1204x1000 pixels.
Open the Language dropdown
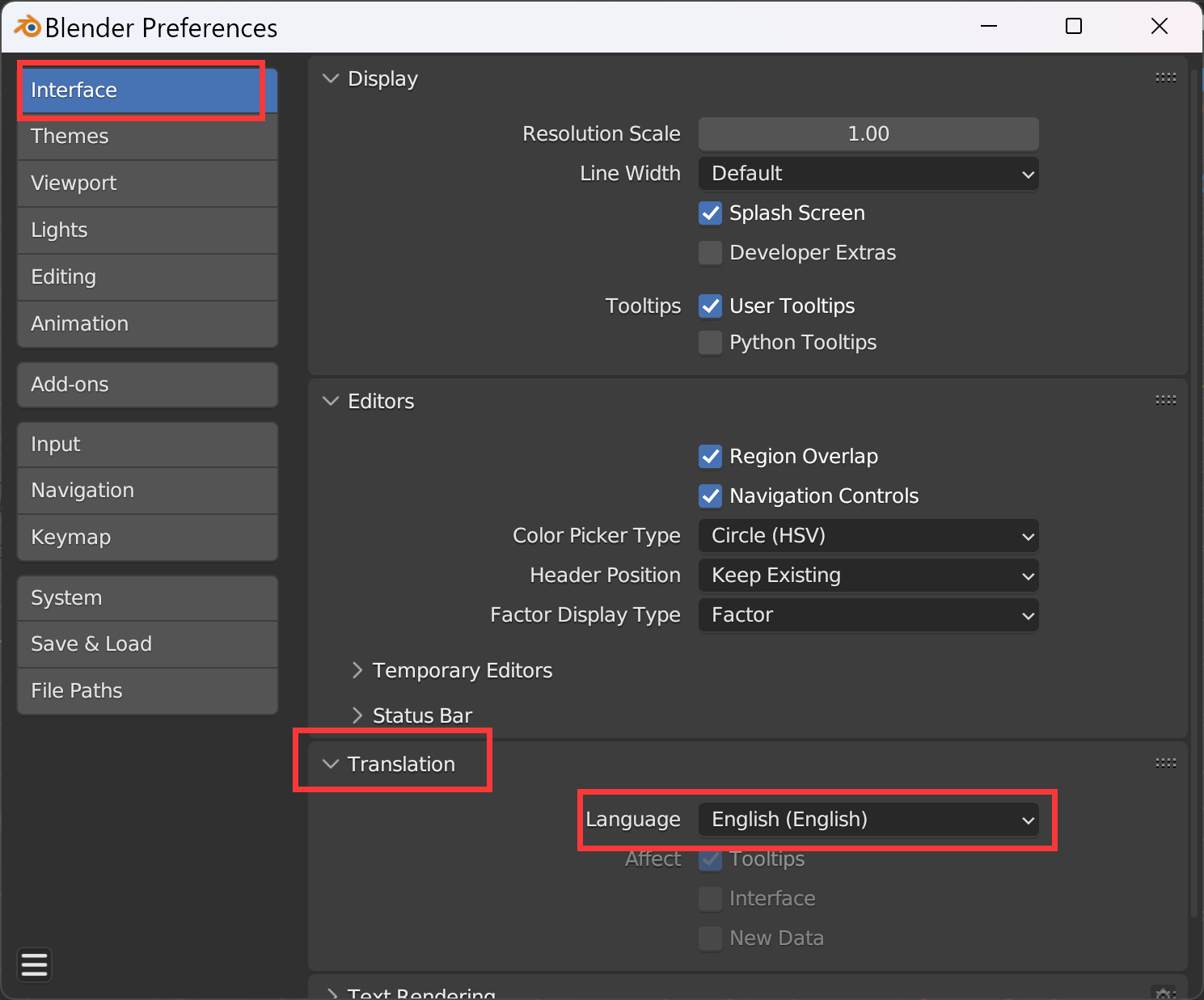pyautogui.click(x=868, y=820)
